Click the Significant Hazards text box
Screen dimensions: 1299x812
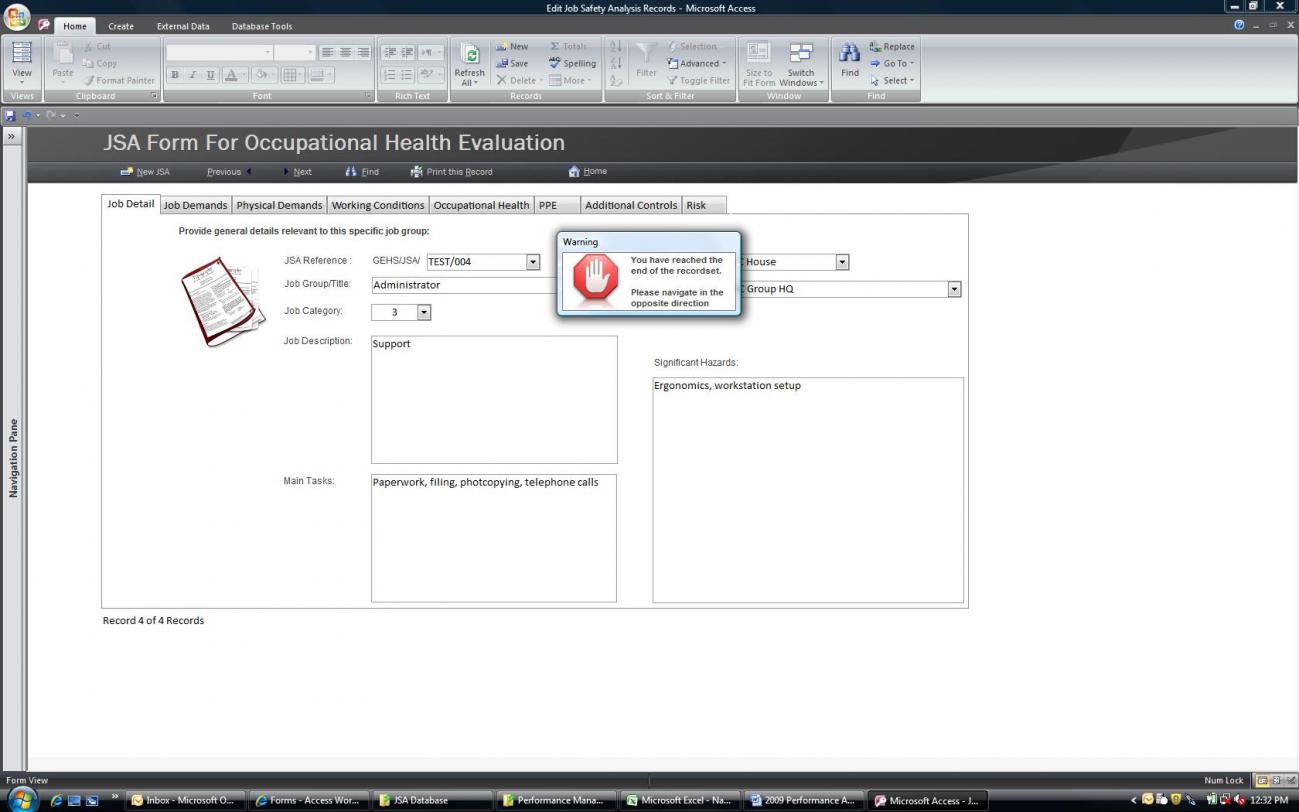[808, 490]
